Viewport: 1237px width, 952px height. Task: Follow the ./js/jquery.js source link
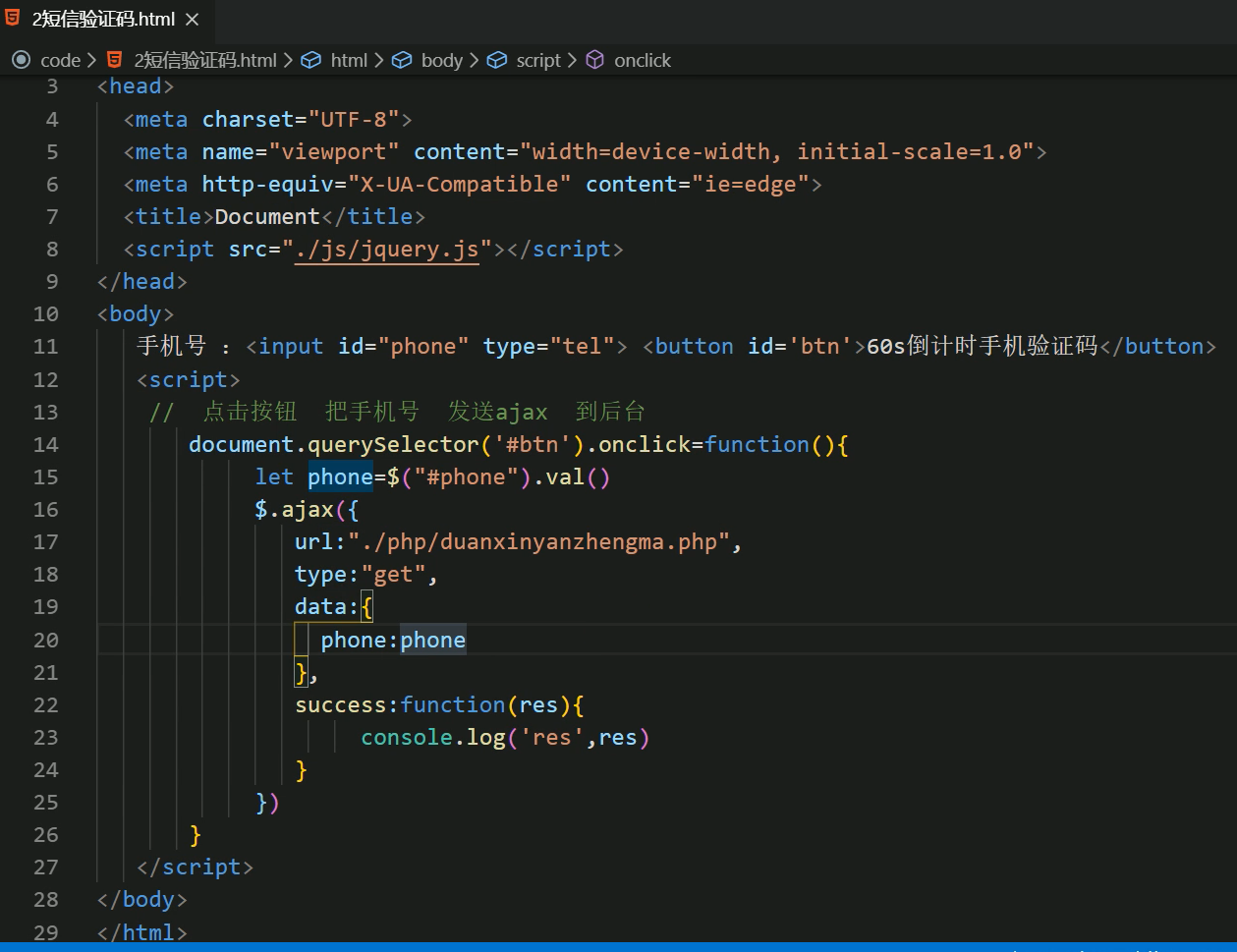(x=387, y=250)
